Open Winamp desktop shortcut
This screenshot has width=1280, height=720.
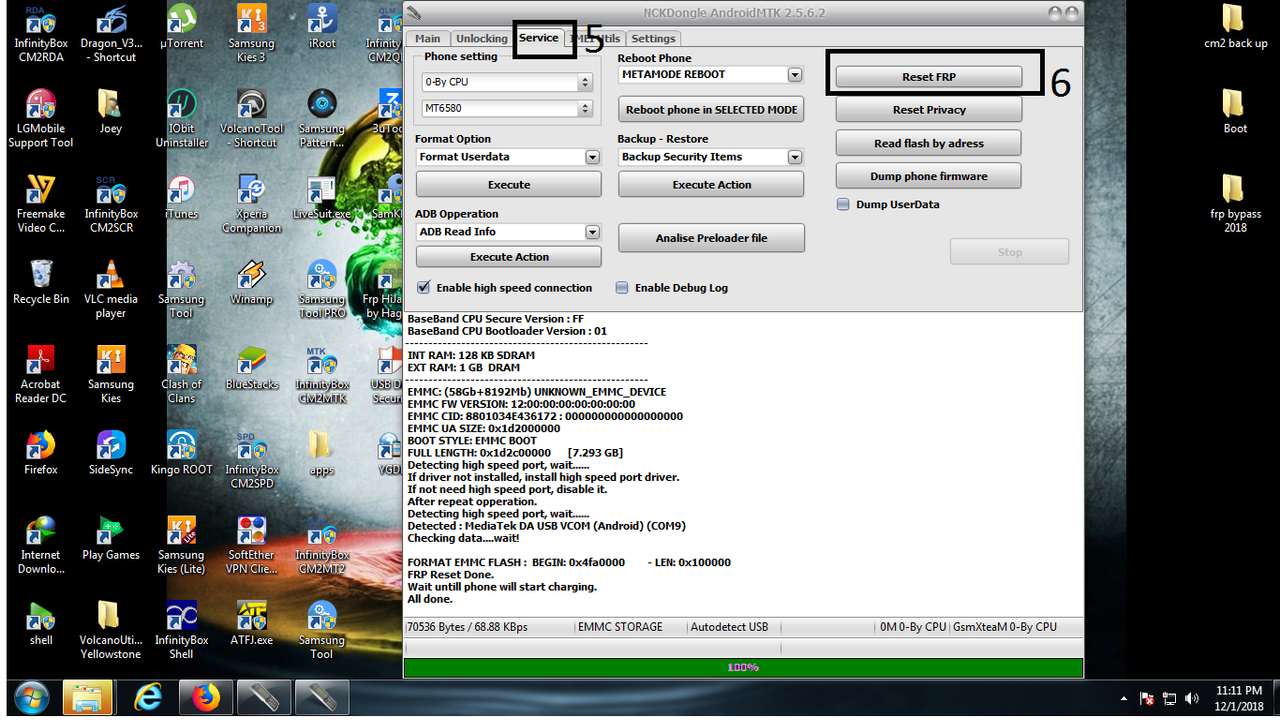(251, 282)
